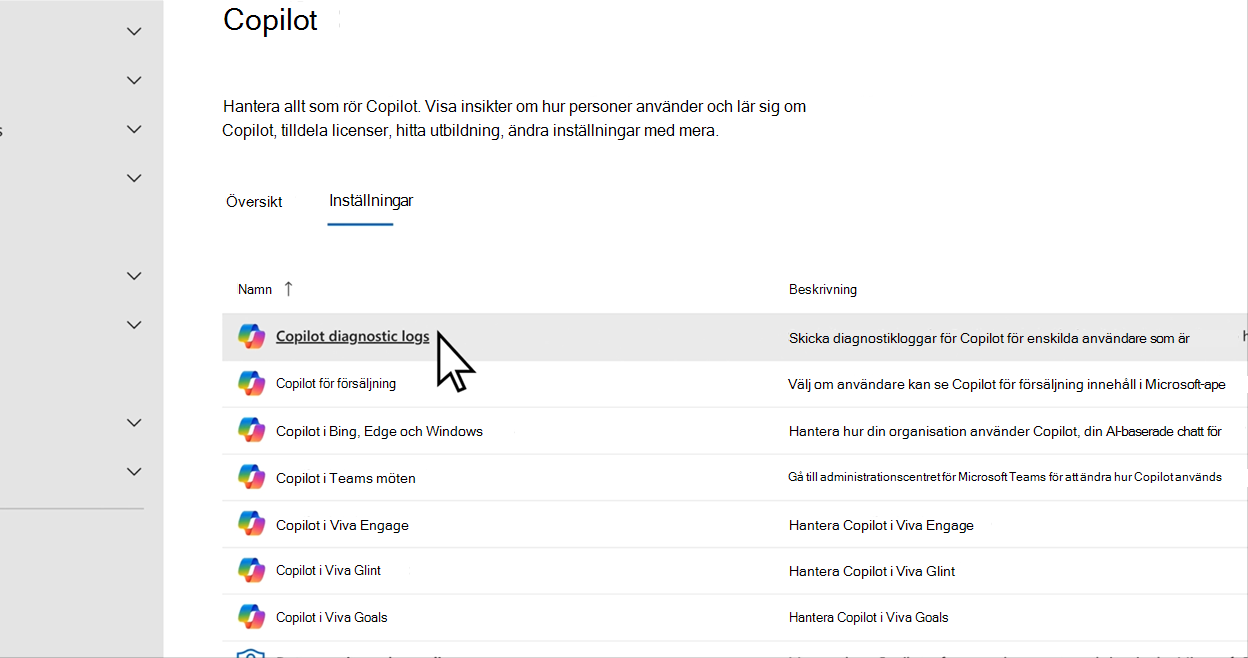Click description 'Gå till administrationscentret för Microsoft Teams'

click(1005, 477)
